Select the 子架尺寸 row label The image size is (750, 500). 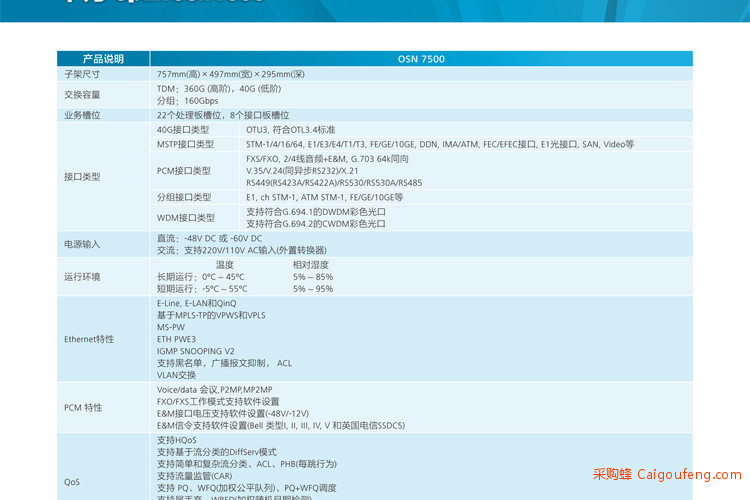(x=82, y=74)
